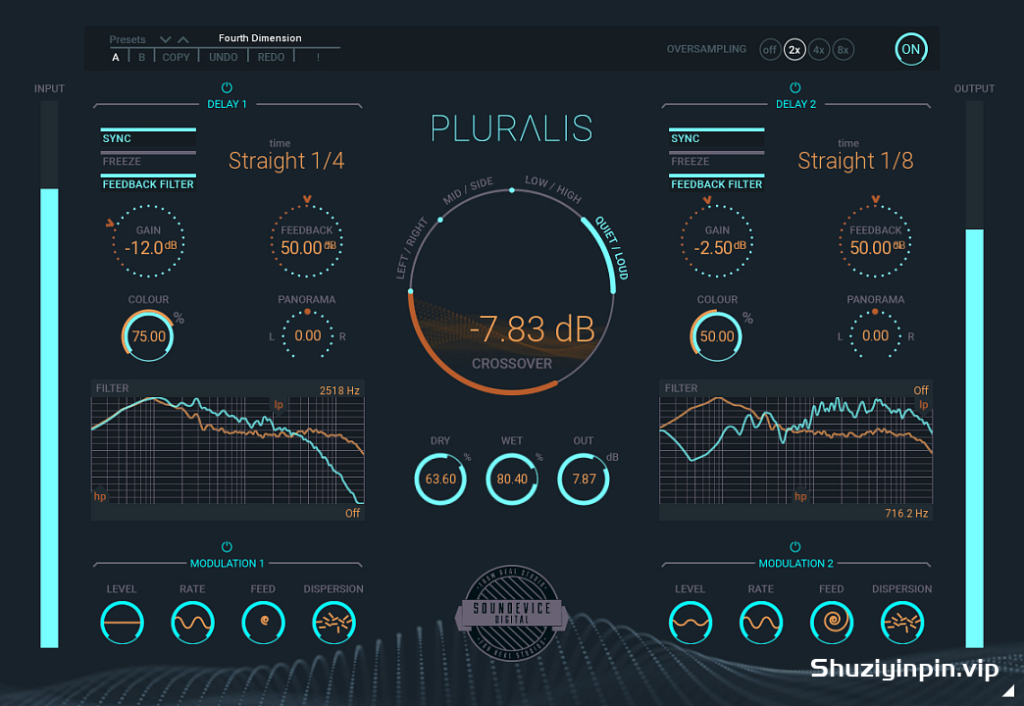Image resolution: width=1024 pixels, height=706 pixels.
Task: Open next preset with down chevron
Action: [165, 40]
